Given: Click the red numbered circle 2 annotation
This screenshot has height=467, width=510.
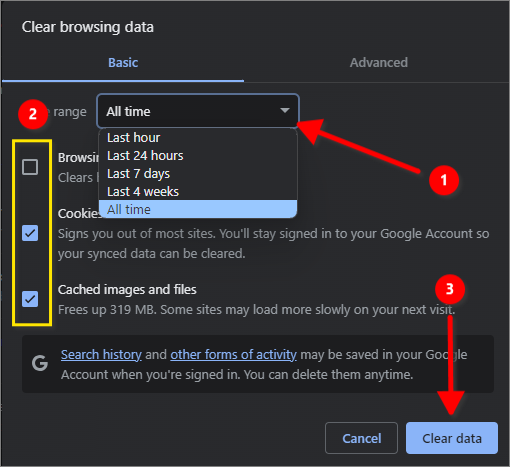Looking at the screenshot, I should 33,114.
